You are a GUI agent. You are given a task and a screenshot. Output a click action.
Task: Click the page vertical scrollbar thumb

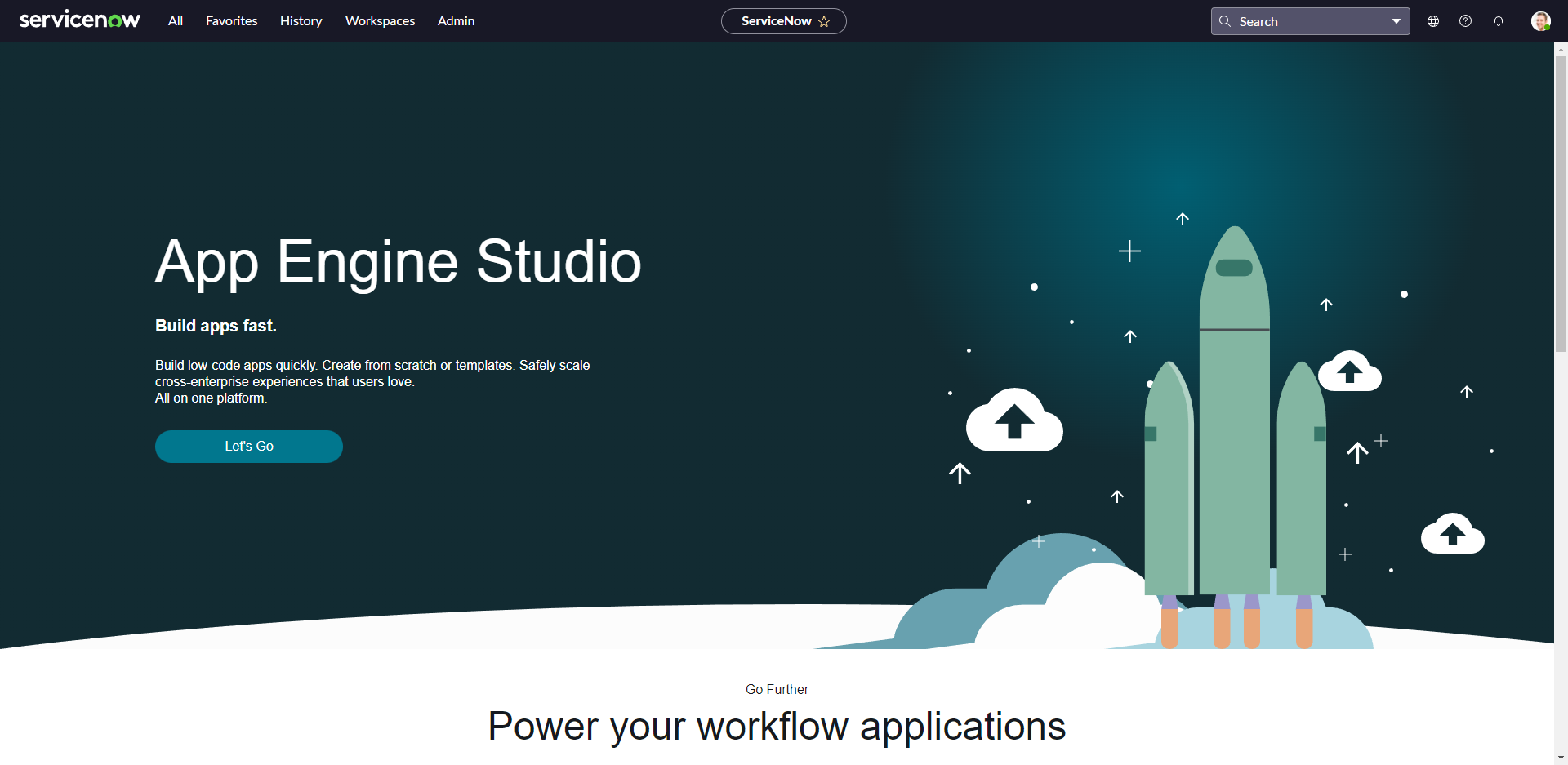pyautogui.click(x=1561, y=204)
